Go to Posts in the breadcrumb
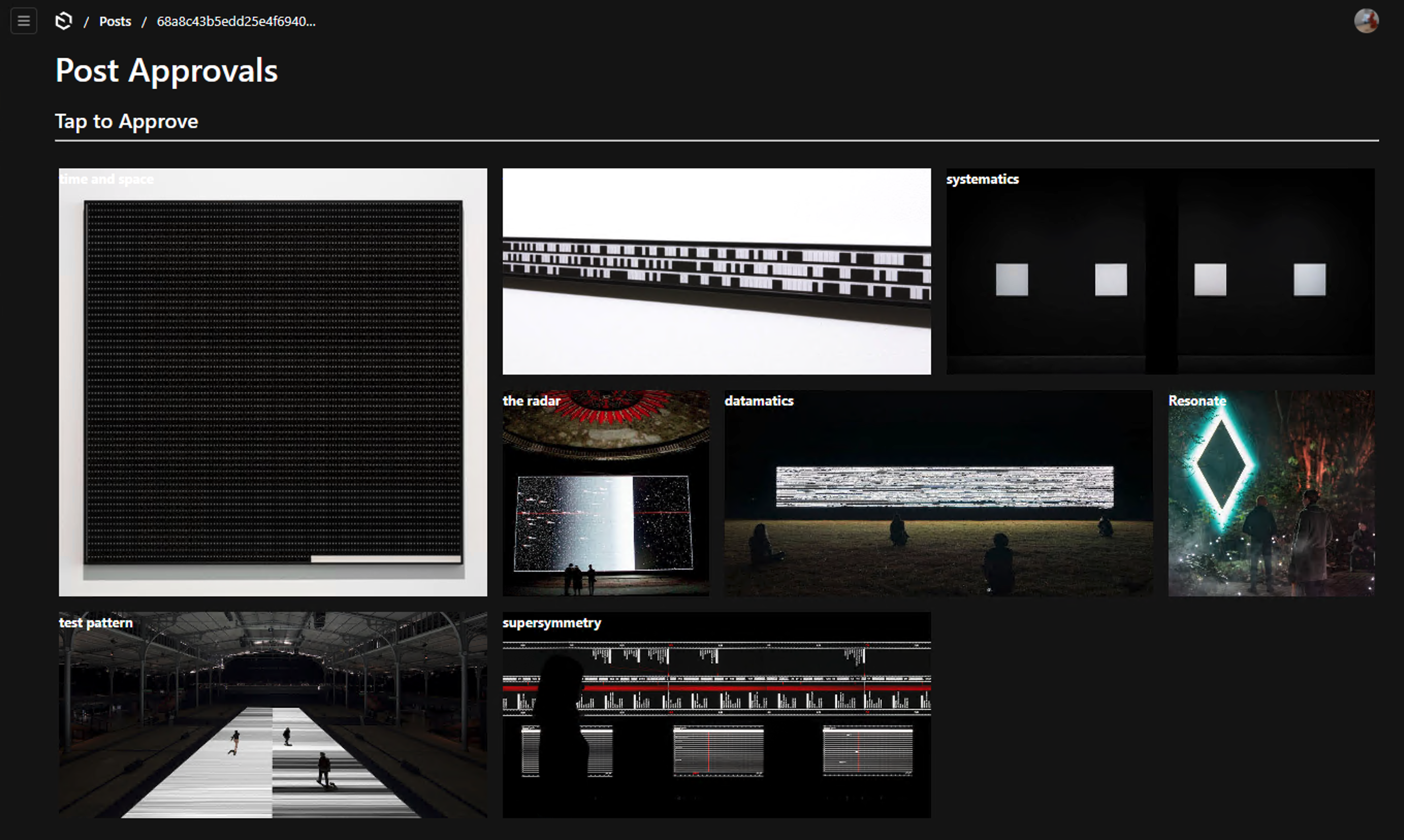This screenshot has height=840, width=1404. [x=115, y=22]
